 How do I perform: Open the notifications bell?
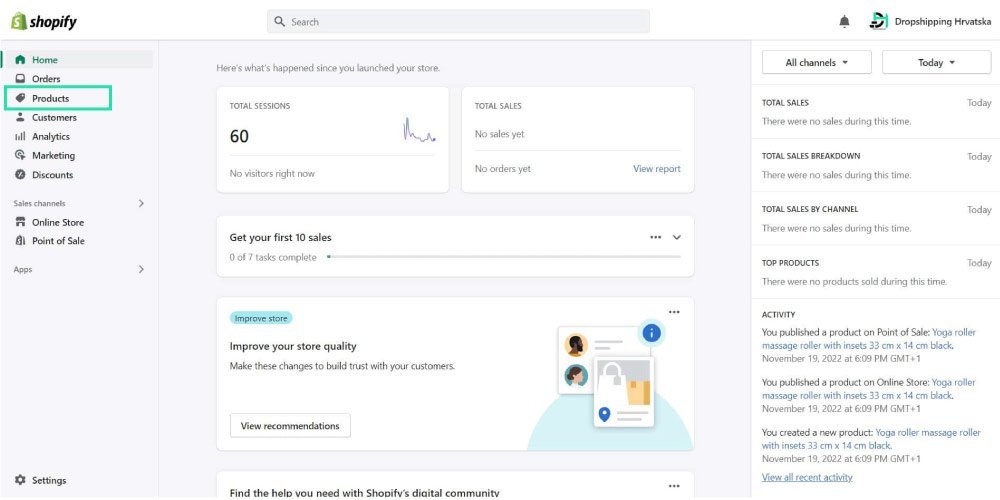tap(844, 22)
